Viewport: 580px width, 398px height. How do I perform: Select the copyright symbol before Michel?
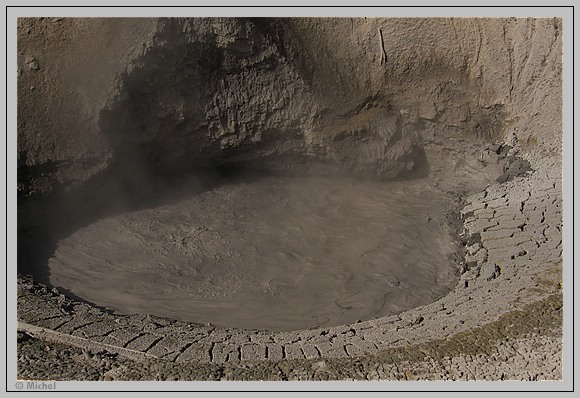point(19,386)
